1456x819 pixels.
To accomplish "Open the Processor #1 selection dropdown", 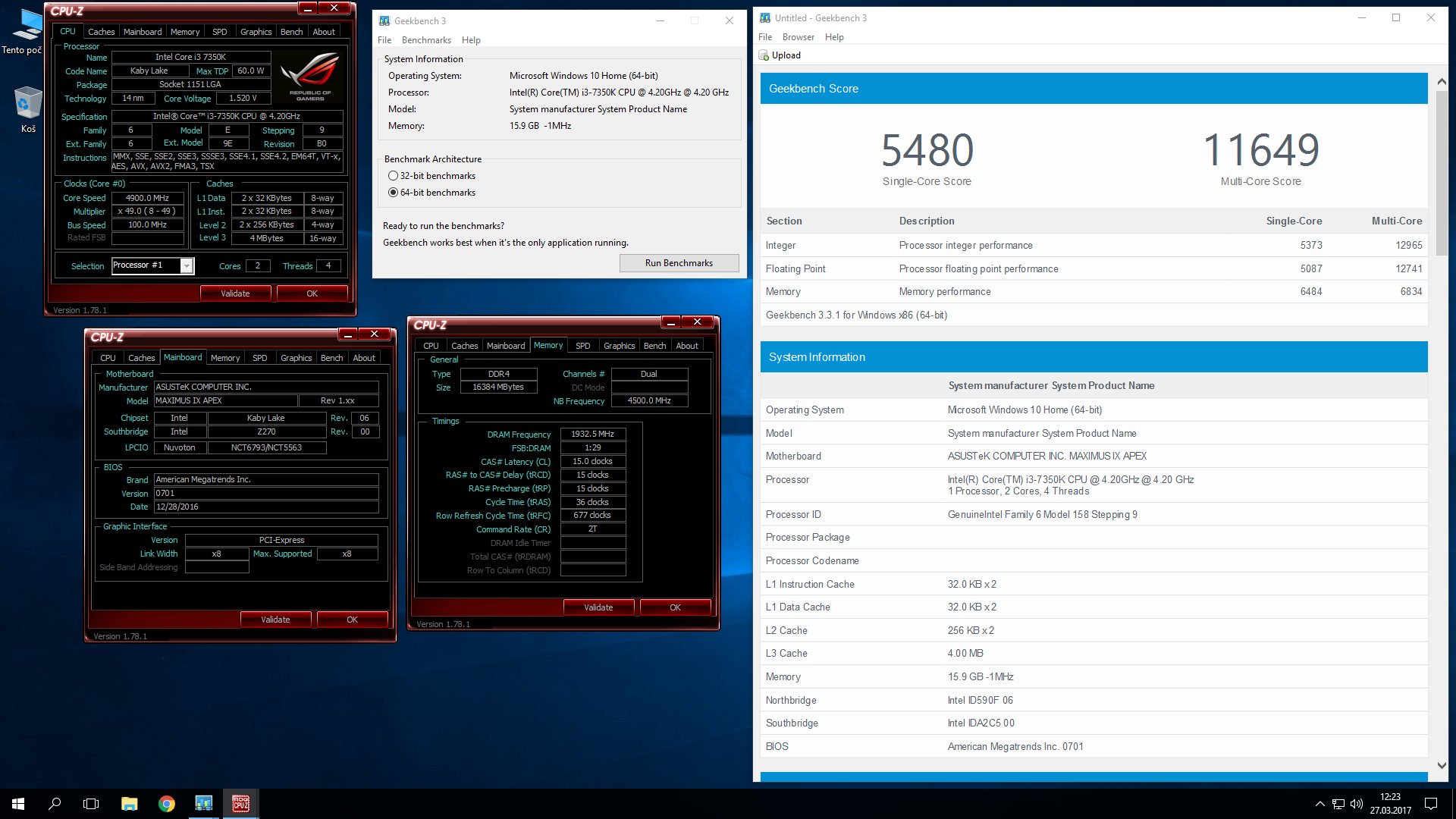I will coord(187,265).
